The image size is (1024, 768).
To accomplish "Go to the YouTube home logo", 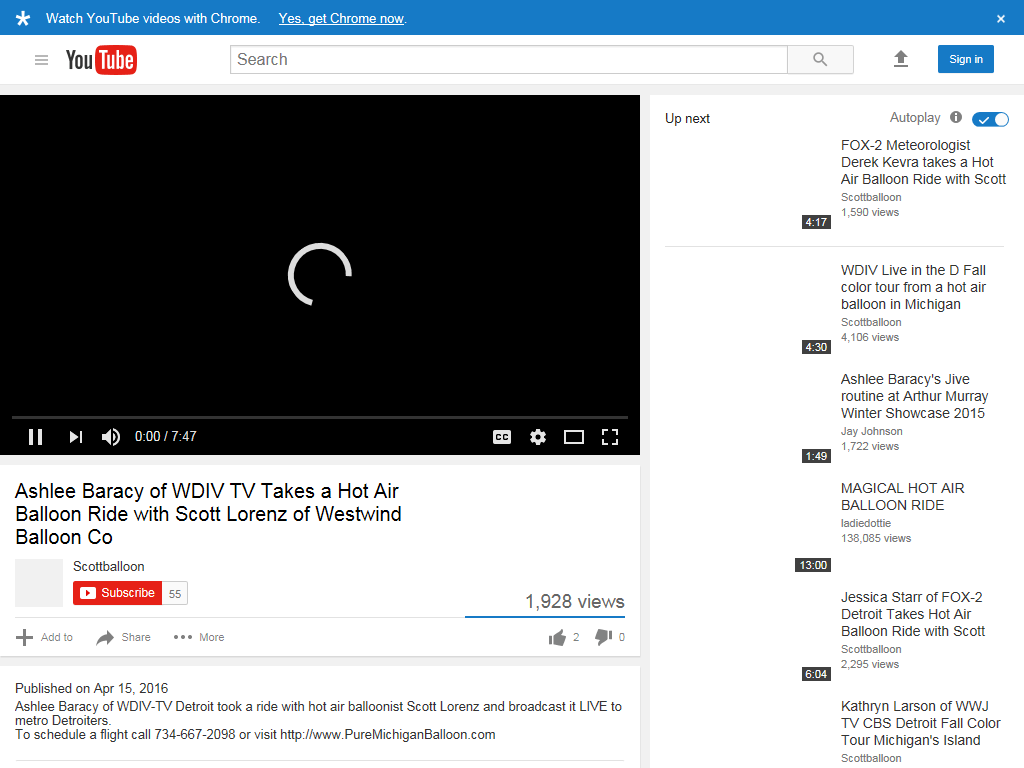I will 101,60.
